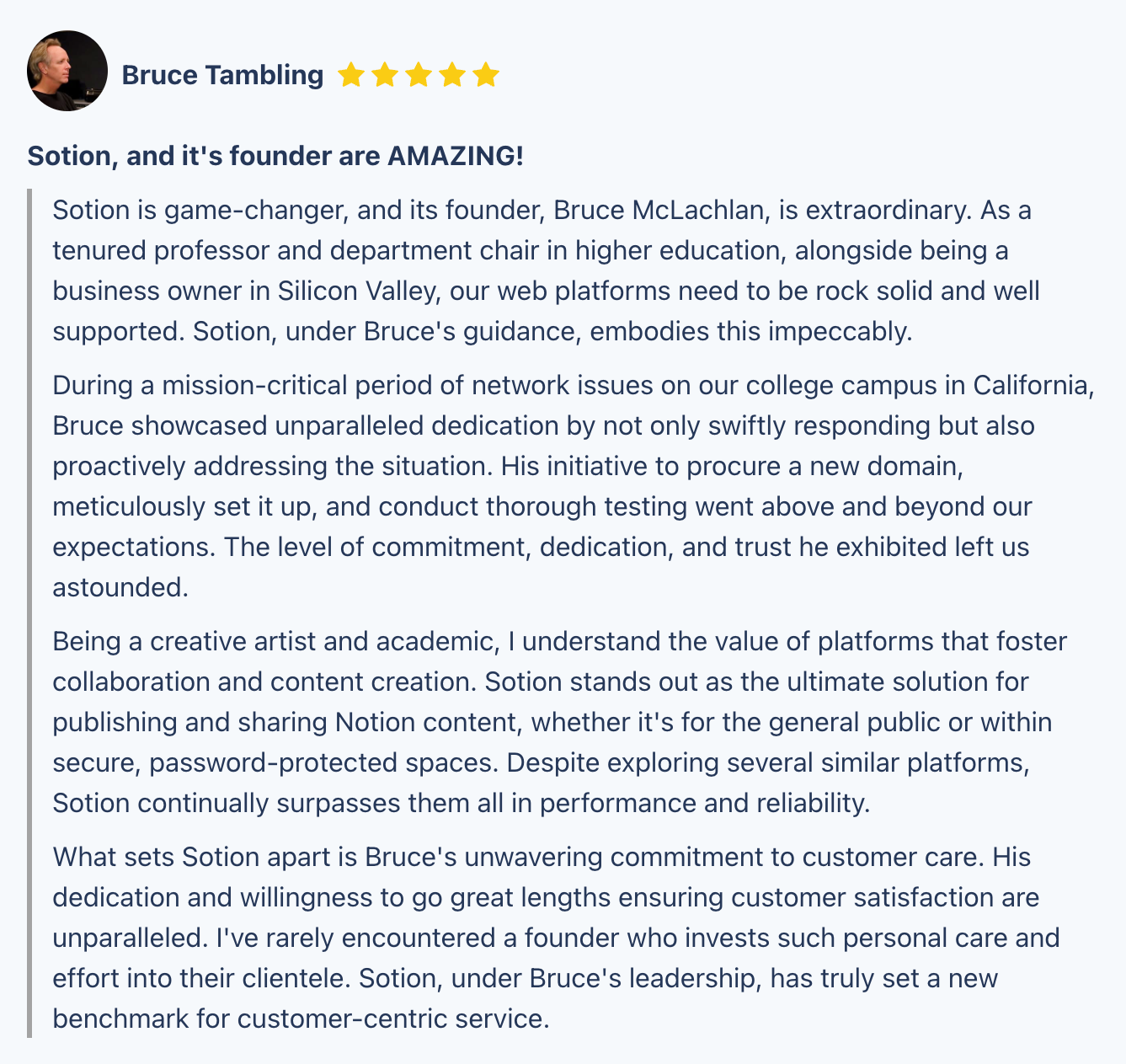Click the reviewer name Bruce Tambling
The width and height of the screenshot is (1126, 1064).
point(222,75)
